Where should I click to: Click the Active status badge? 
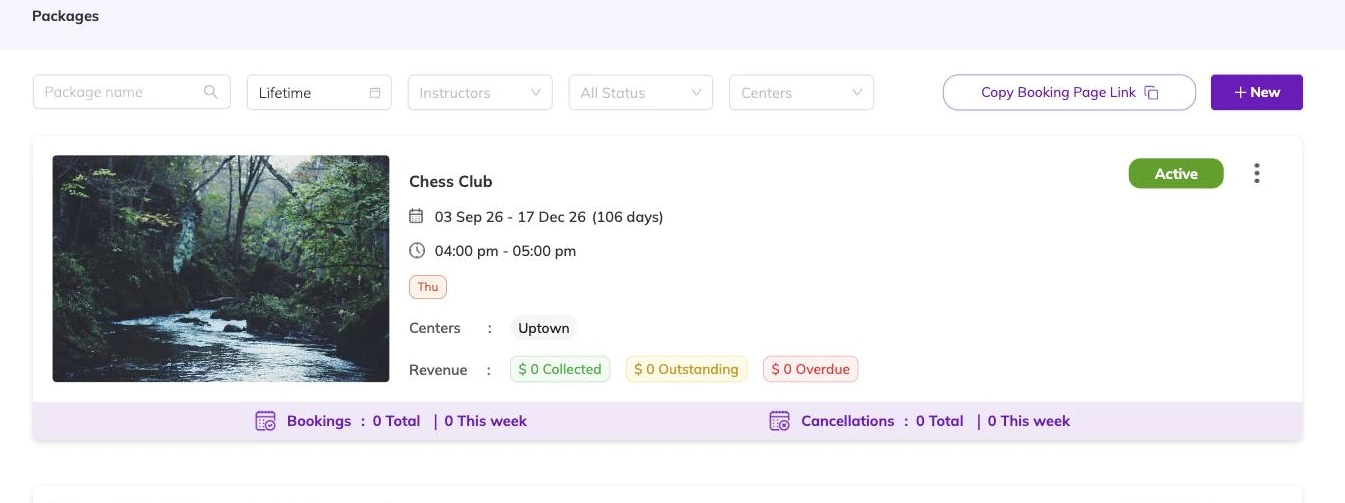coord(1176,173)
